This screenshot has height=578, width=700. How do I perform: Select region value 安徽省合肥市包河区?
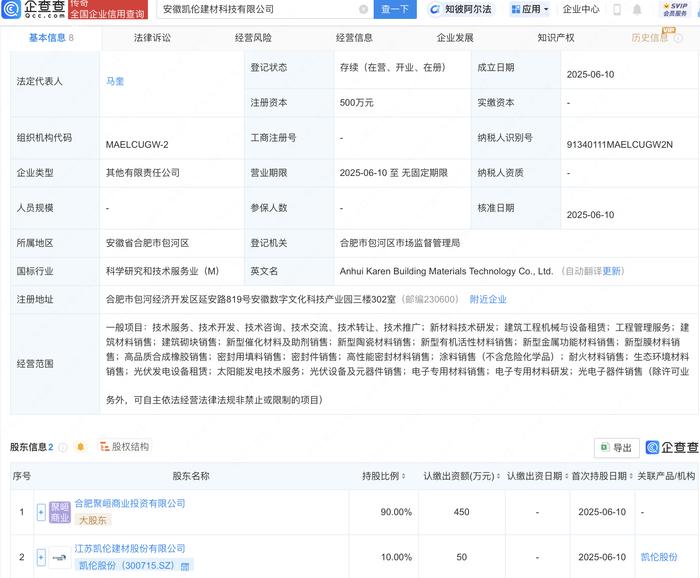(x=147, y=243)
